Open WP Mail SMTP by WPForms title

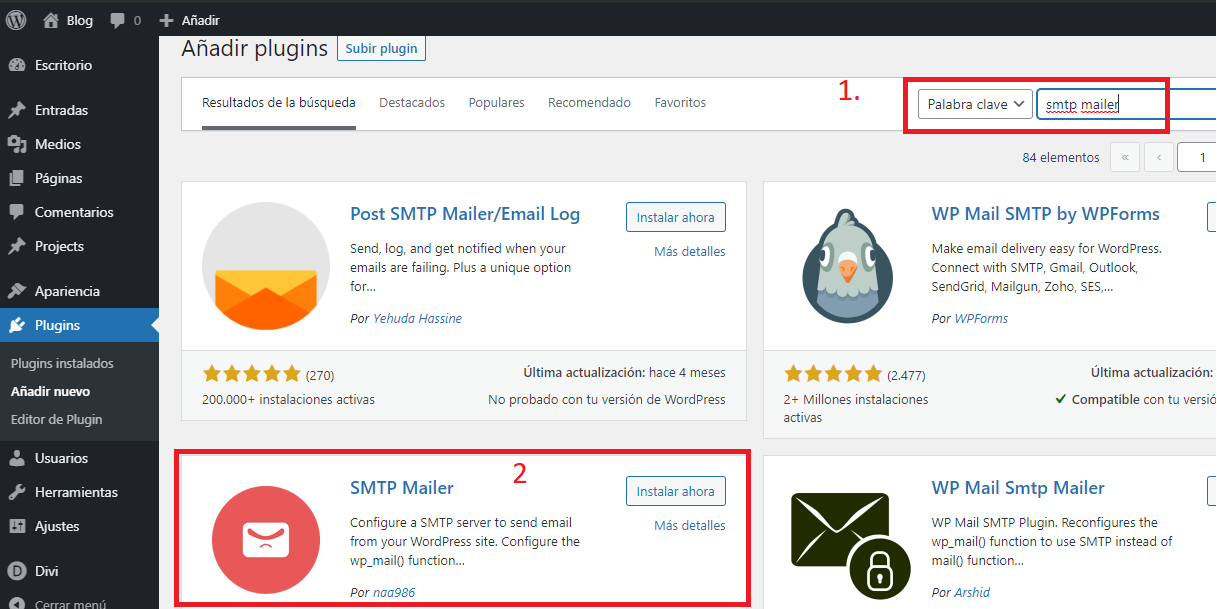pos(1046,214)
